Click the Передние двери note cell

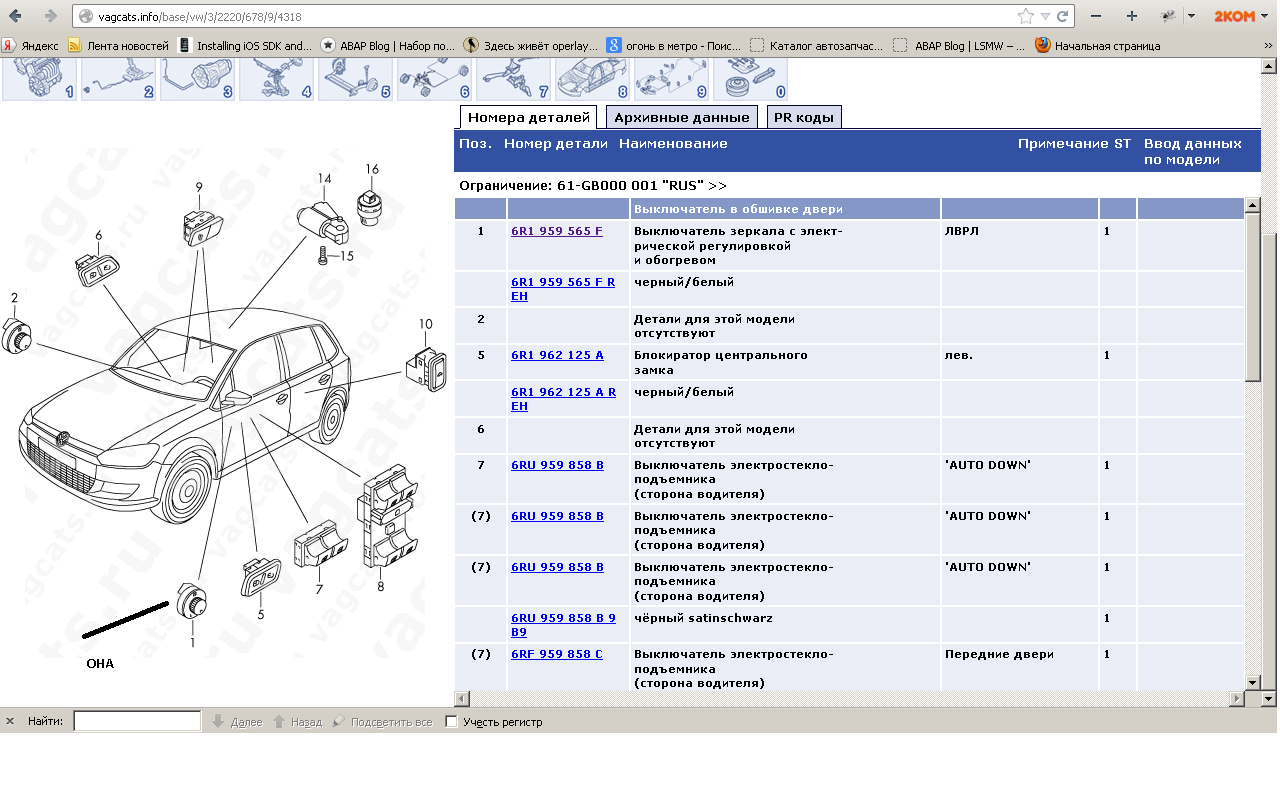coord(1020,668)
